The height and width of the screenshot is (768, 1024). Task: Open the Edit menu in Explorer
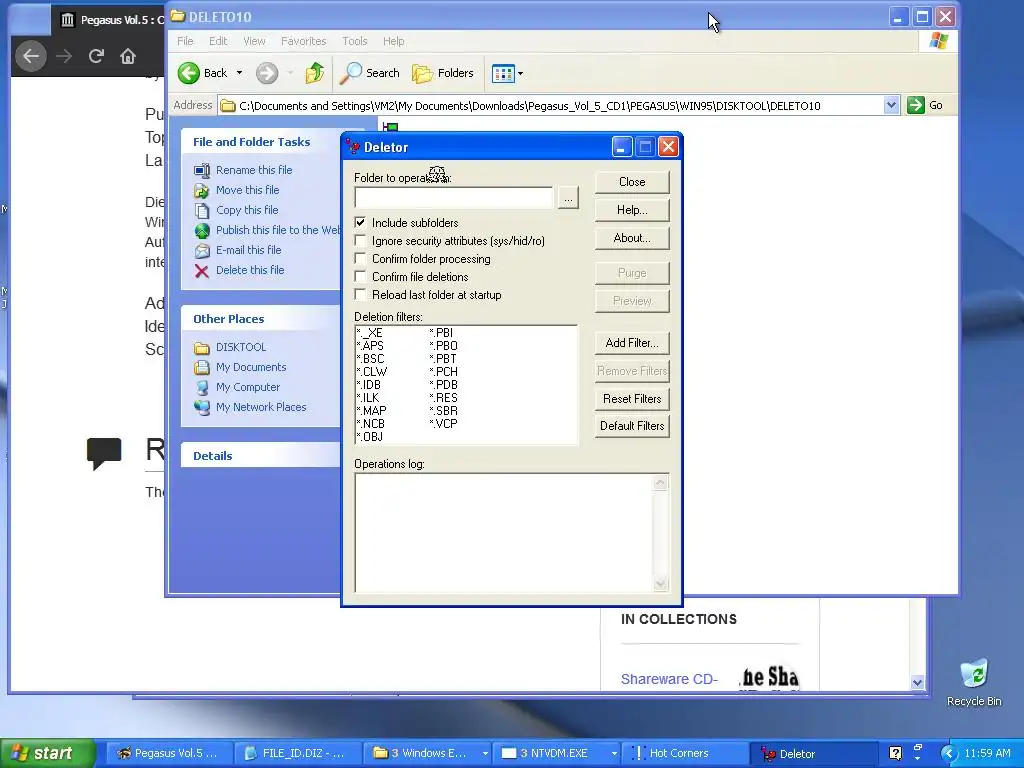[218, 41]
